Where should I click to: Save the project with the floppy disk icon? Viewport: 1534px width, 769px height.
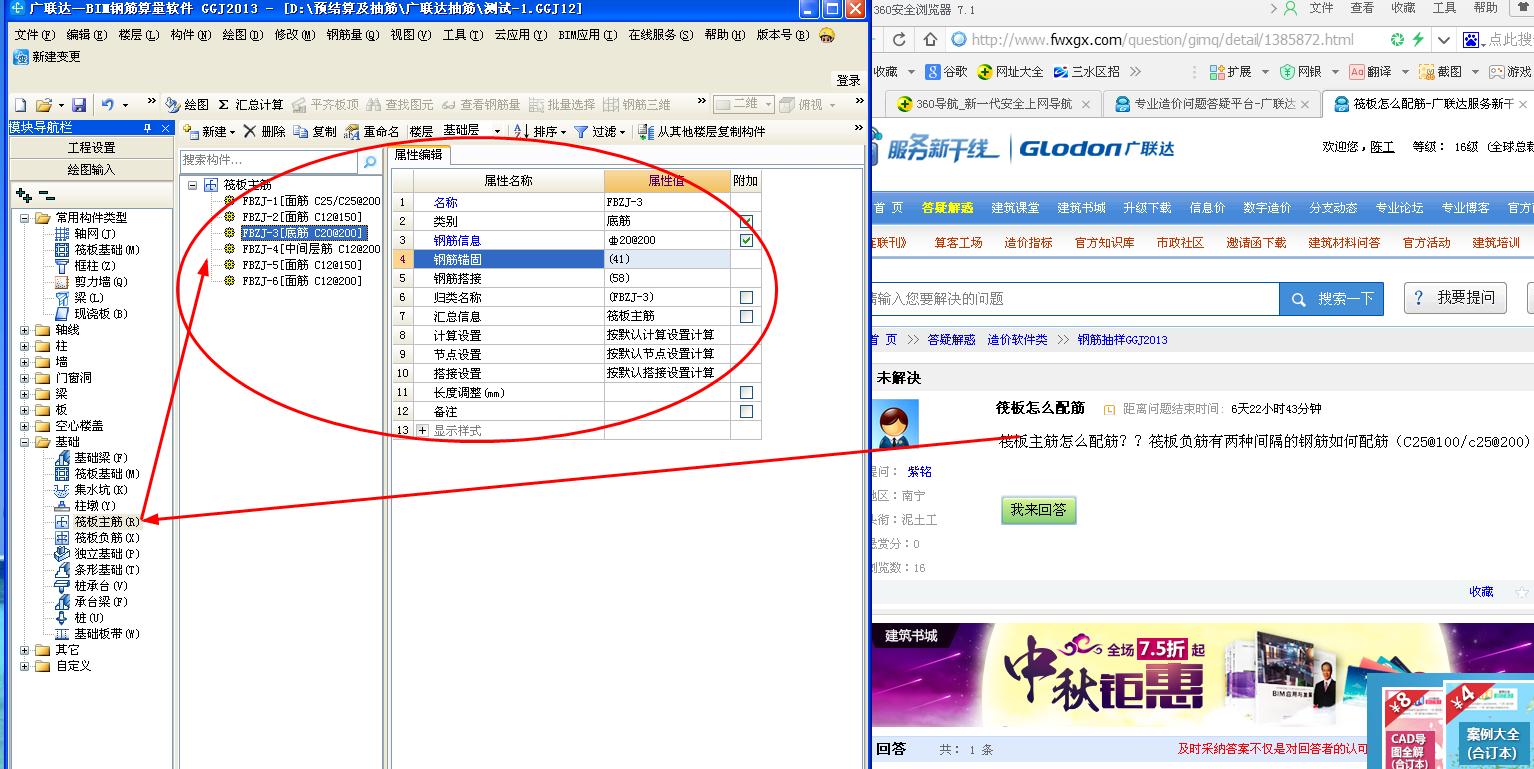[x=79, y=105]
